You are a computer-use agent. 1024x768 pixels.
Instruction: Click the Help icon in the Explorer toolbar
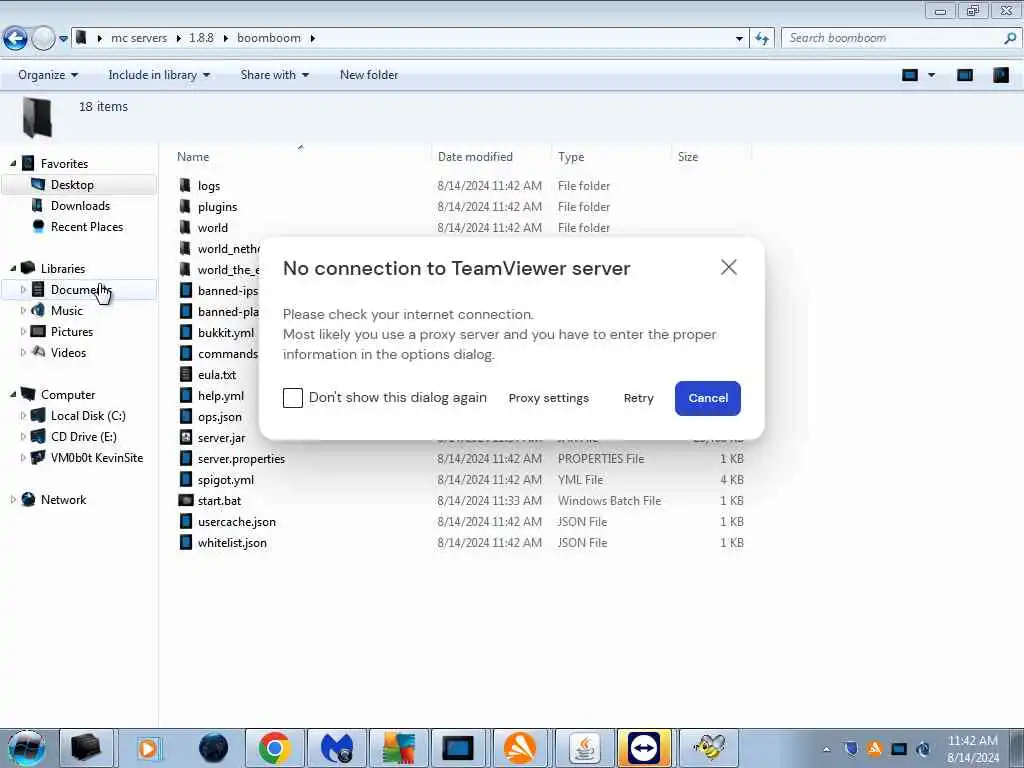point(1000,75)
